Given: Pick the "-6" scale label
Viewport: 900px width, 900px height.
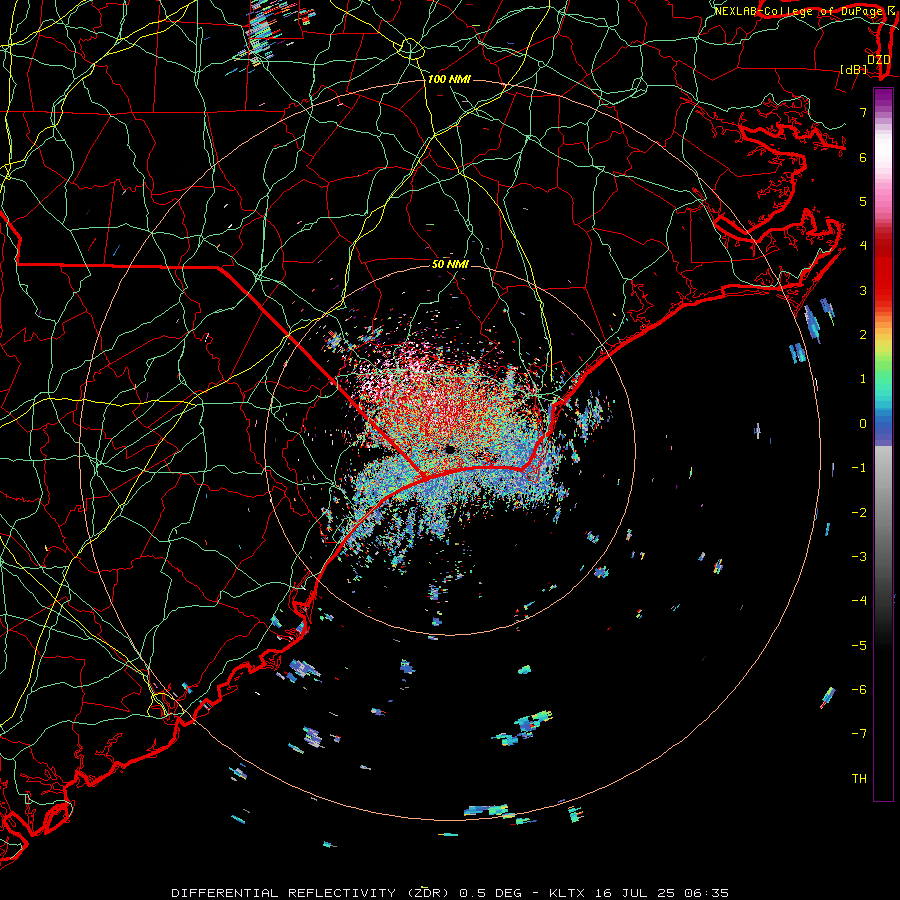Looking at the screenshot, I should [x=859, y=690].
